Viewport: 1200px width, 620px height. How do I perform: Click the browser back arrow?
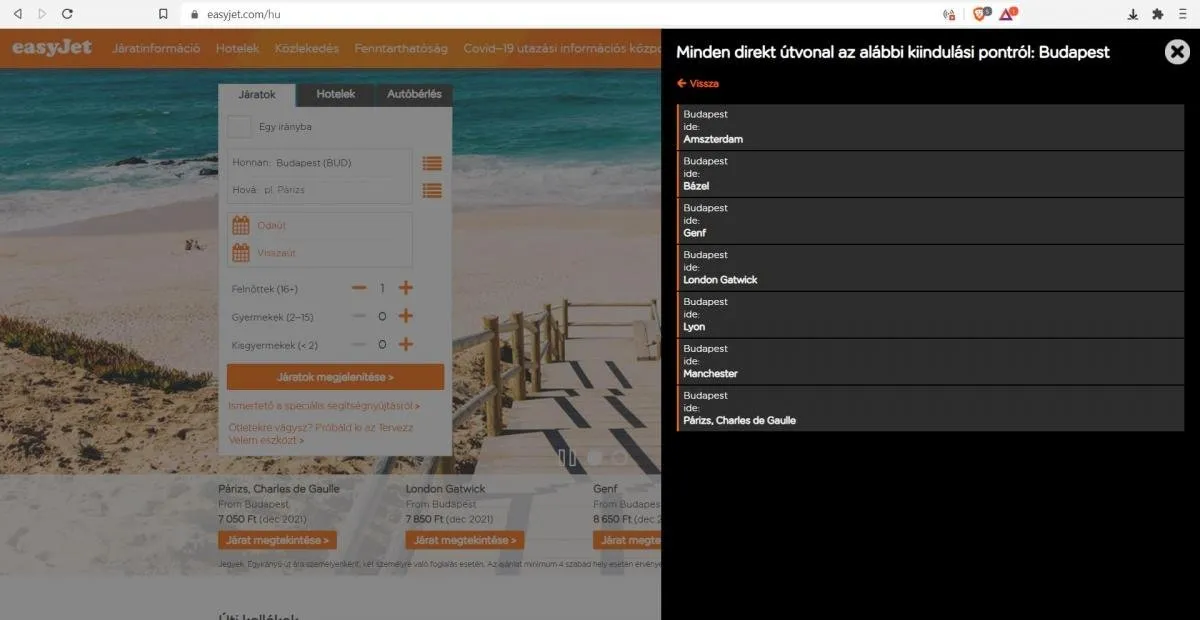pos(17,14)
